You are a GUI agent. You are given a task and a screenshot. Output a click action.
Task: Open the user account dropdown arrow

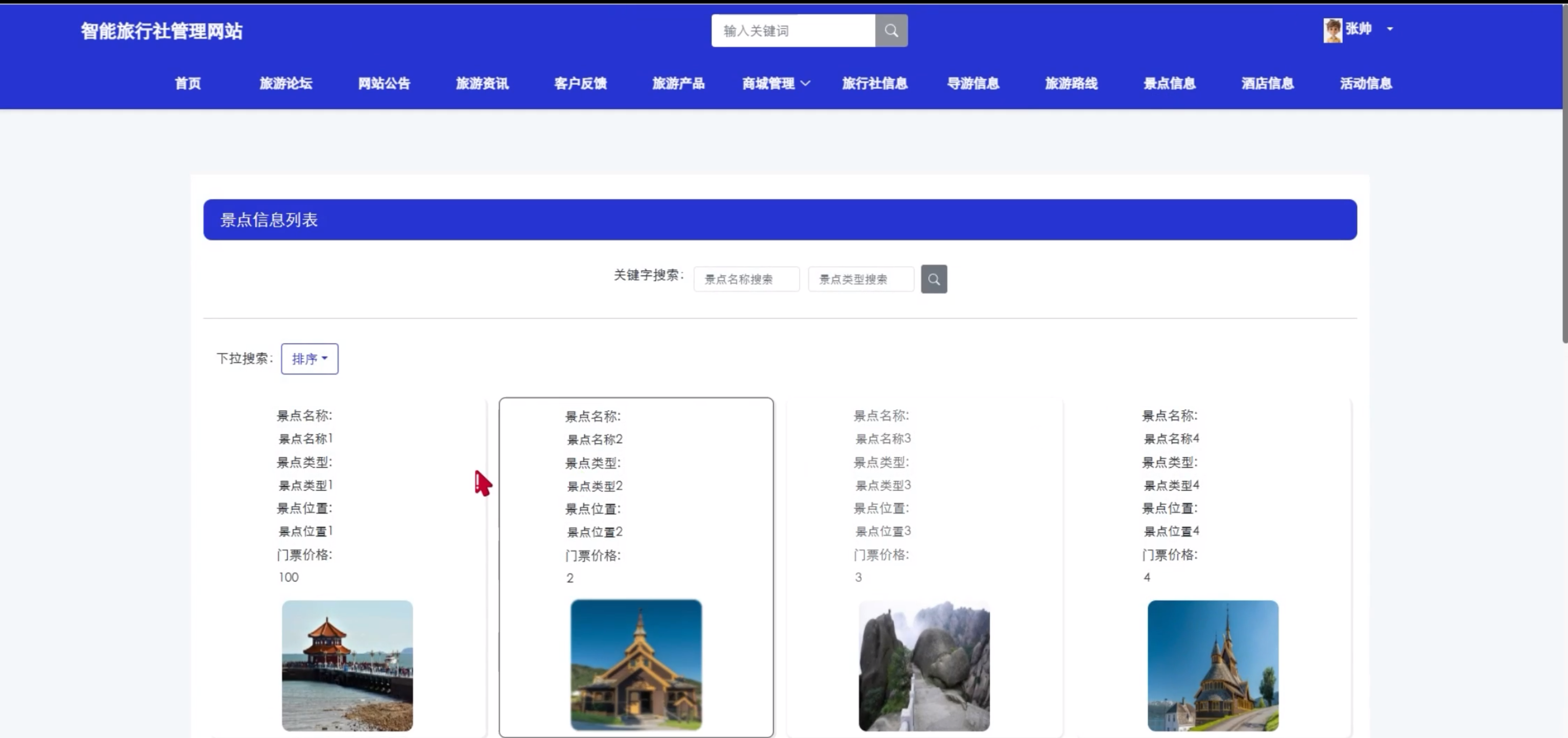[x=1390, y=29]
